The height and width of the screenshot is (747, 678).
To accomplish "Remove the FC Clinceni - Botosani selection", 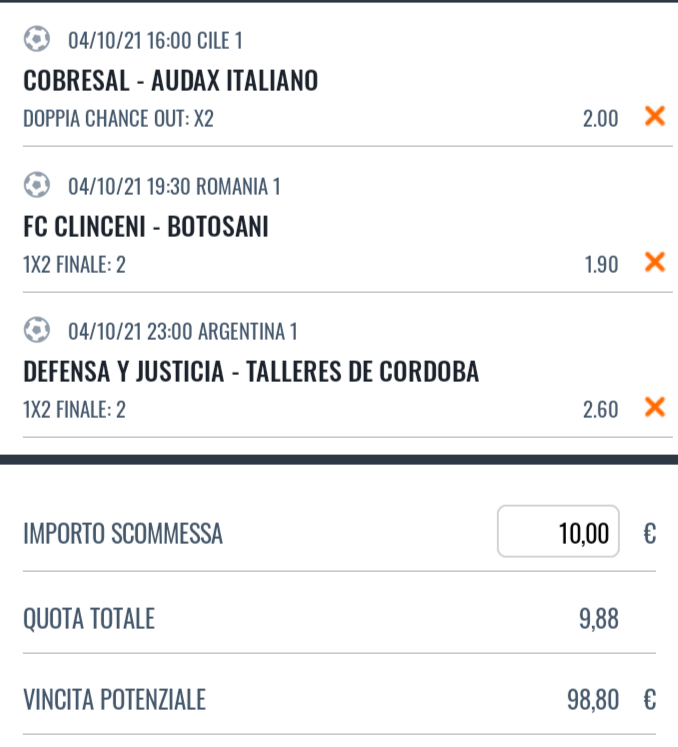I will tap(655, 262).
